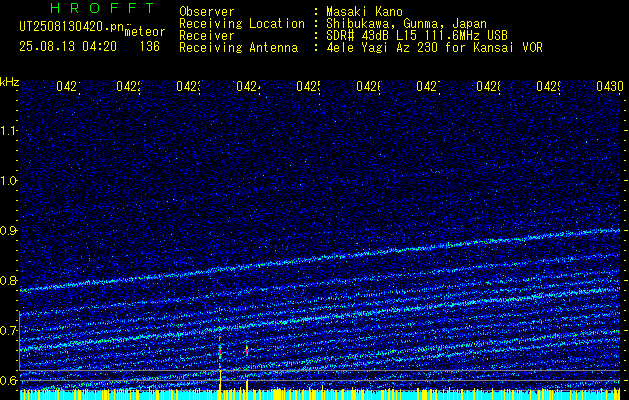The image size is (629, 400).
Task: Click the date 25.08.13 04:20 text
Action: pyautogui.click(x=68, y=47)
